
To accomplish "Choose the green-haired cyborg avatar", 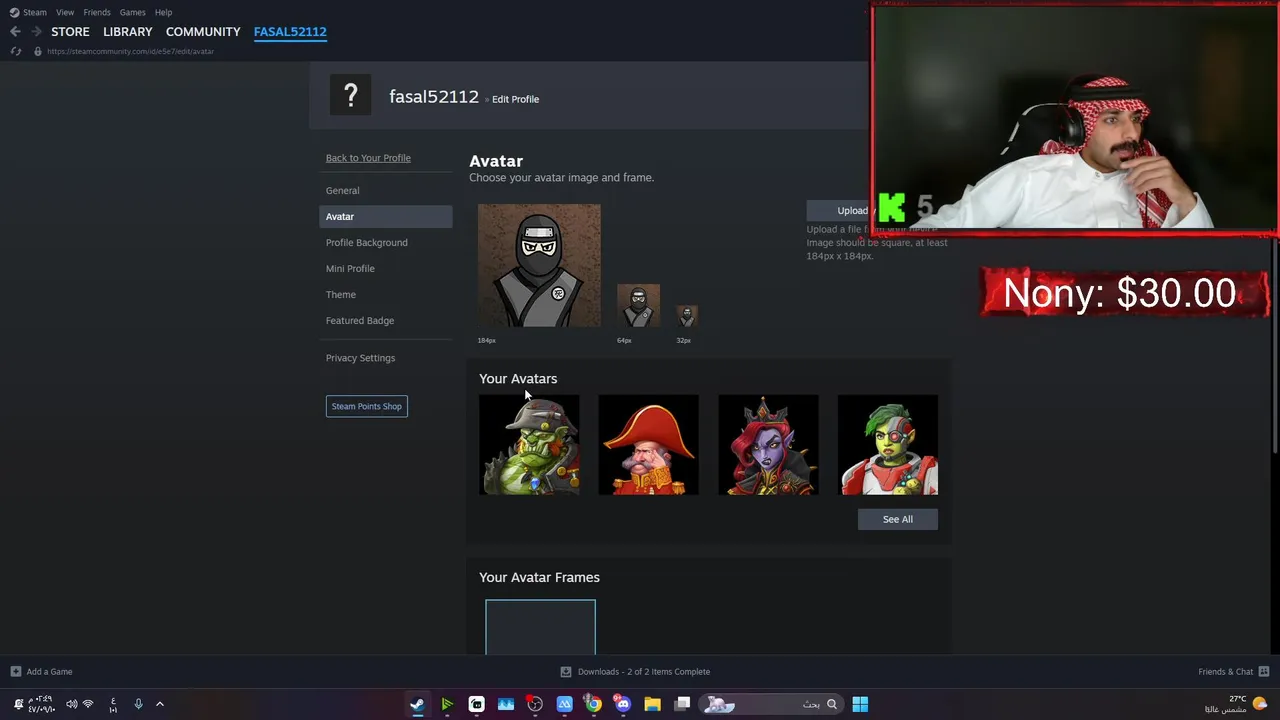I will tap(888, 445).
